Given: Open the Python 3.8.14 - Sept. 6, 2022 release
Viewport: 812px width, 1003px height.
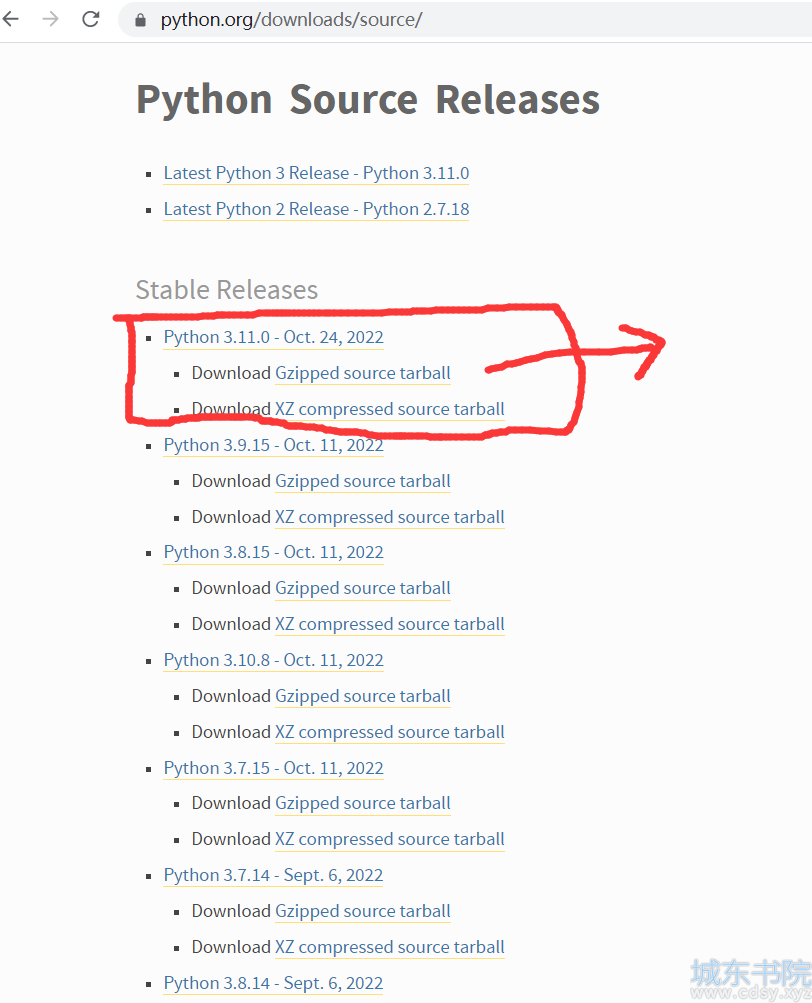Looking at the screenshot, I should click(273, 983).
